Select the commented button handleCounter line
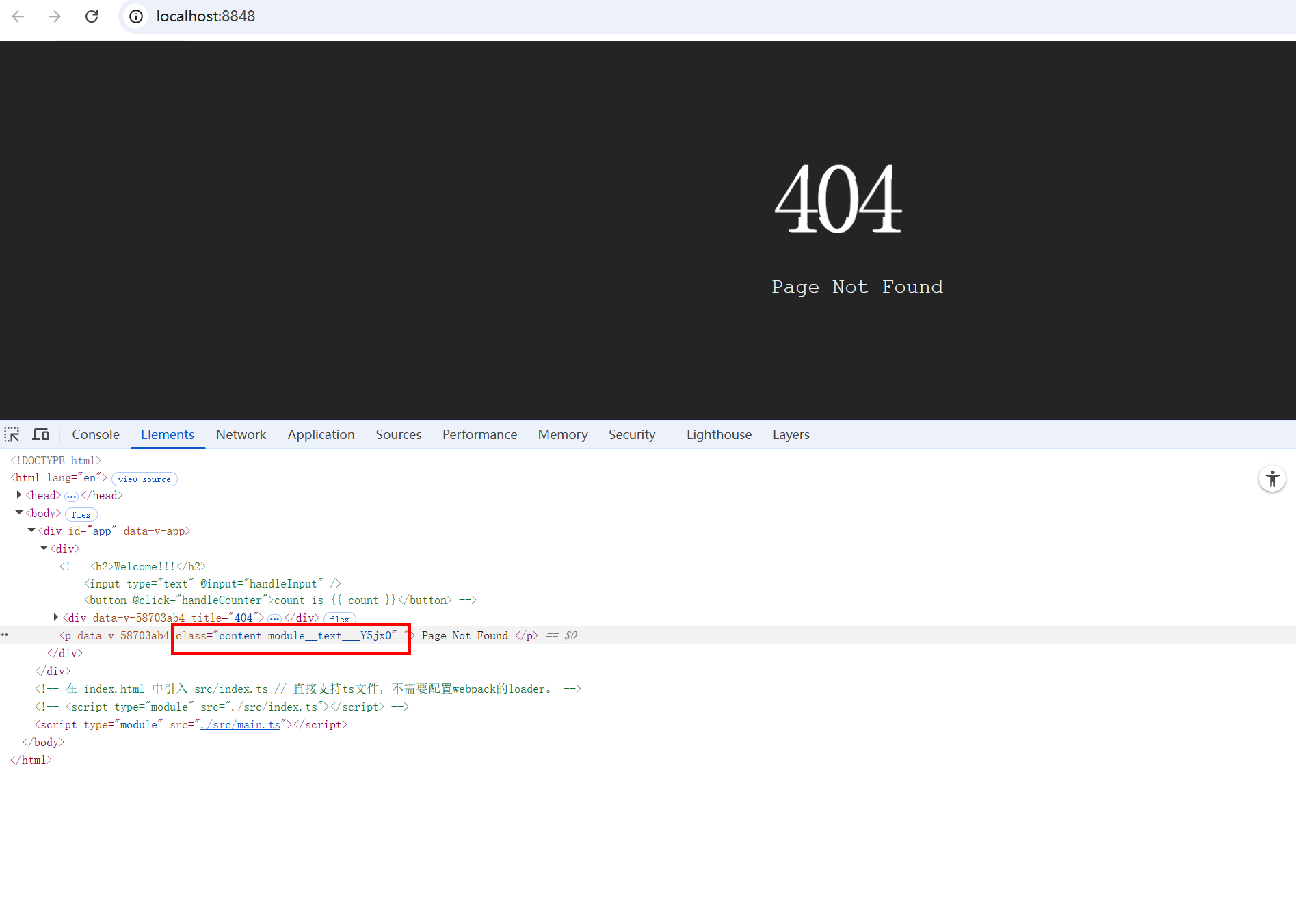Screen dimensions: 1296x924 [x=280, y=600]
